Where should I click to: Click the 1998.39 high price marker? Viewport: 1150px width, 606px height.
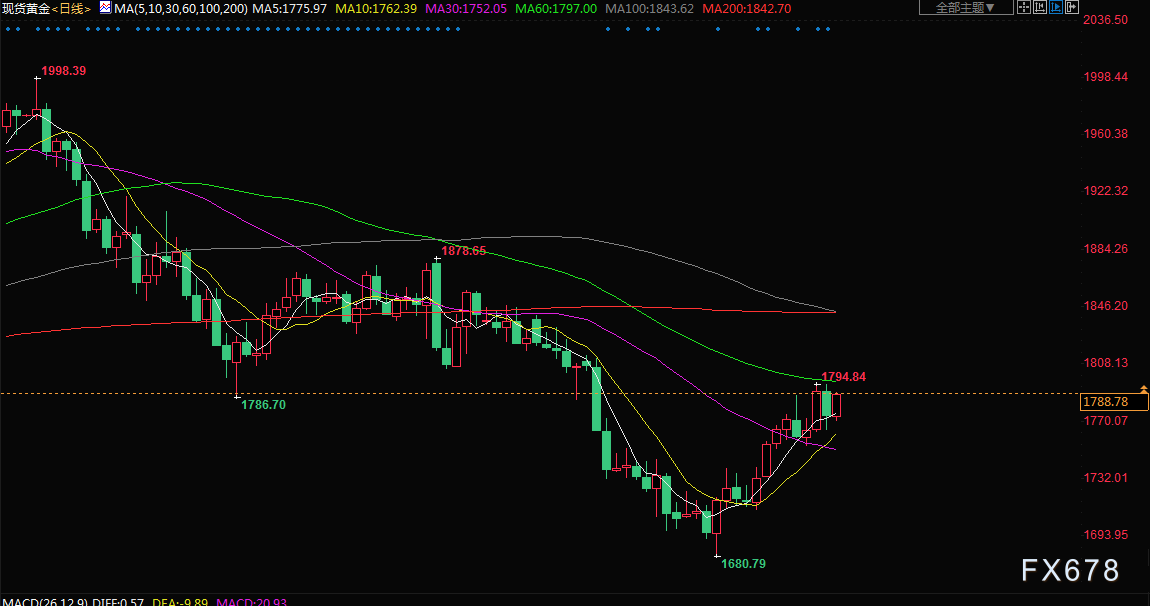(63, 71)
